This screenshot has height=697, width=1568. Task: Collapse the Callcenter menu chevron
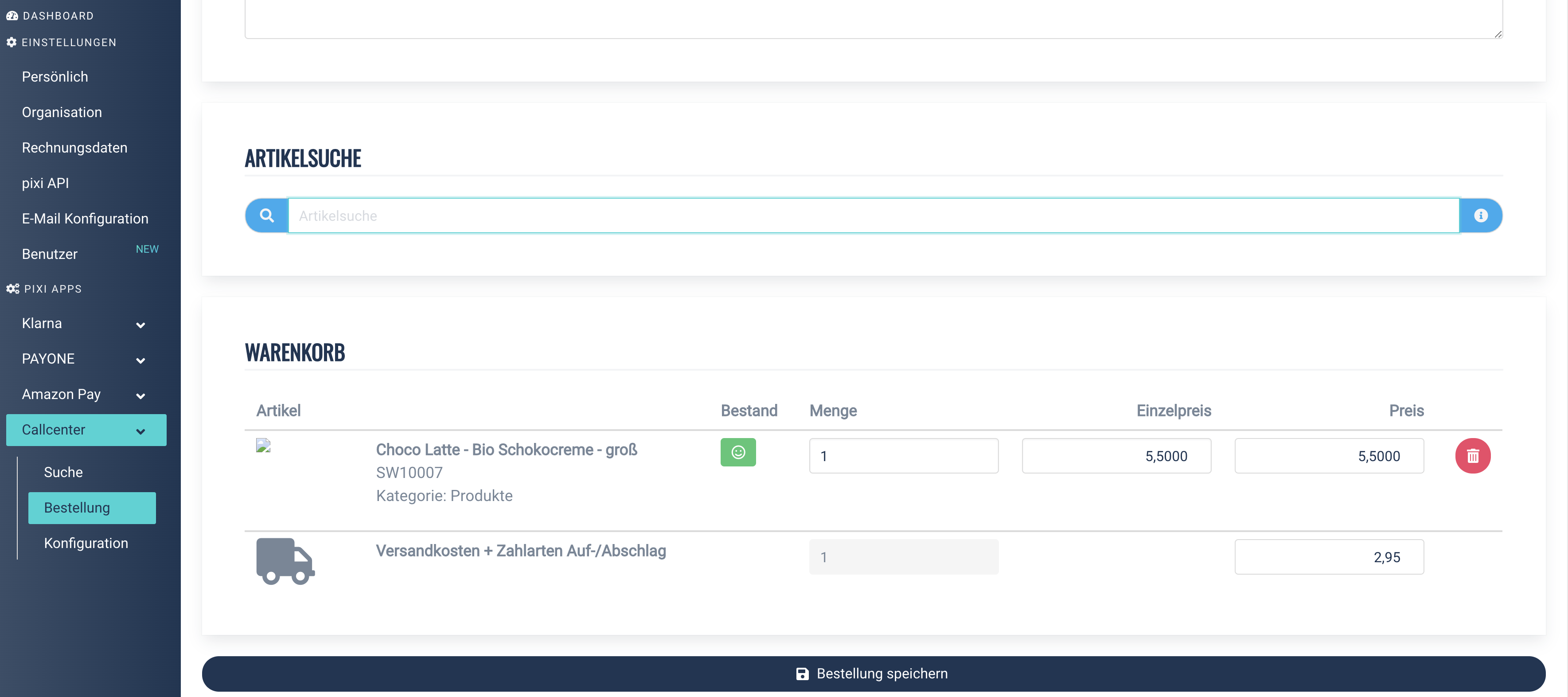click(x=140, y=431)
